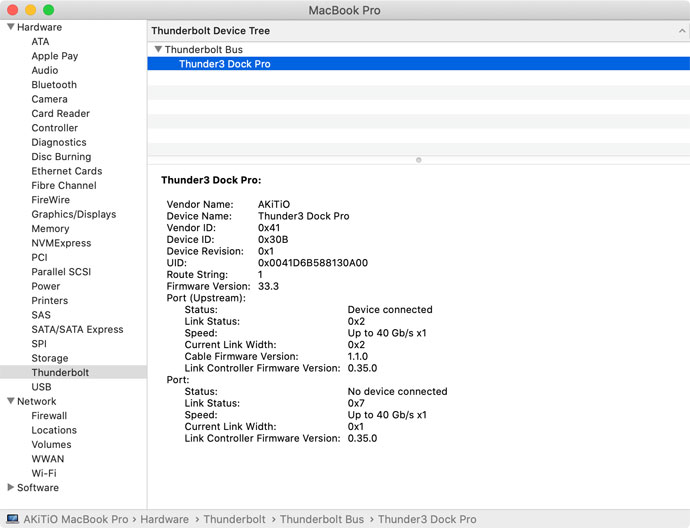Toggle sort arrow in device tree header

tap(681, 31)
